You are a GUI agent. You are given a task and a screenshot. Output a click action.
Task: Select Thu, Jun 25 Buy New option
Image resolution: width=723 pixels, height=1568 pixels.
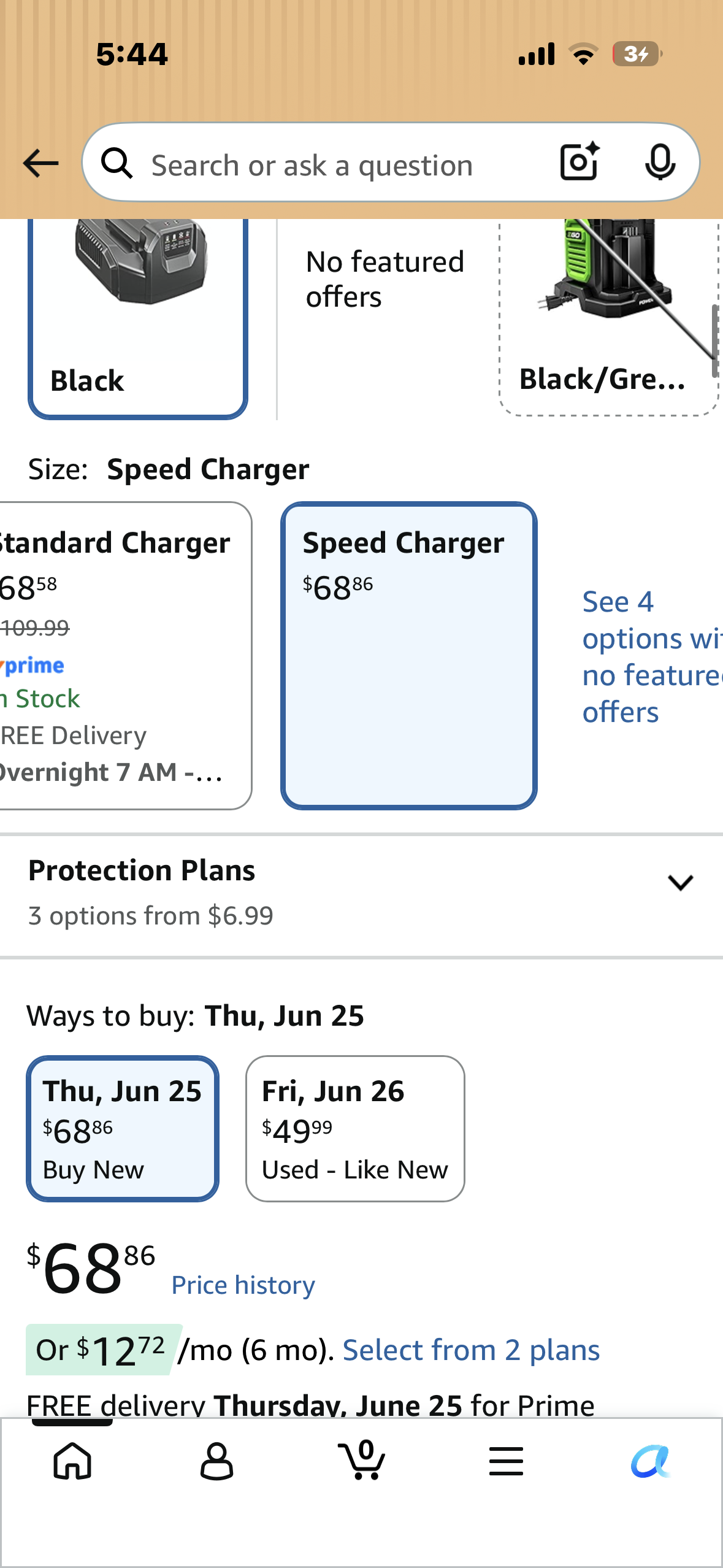click(x=123, y=1129)
